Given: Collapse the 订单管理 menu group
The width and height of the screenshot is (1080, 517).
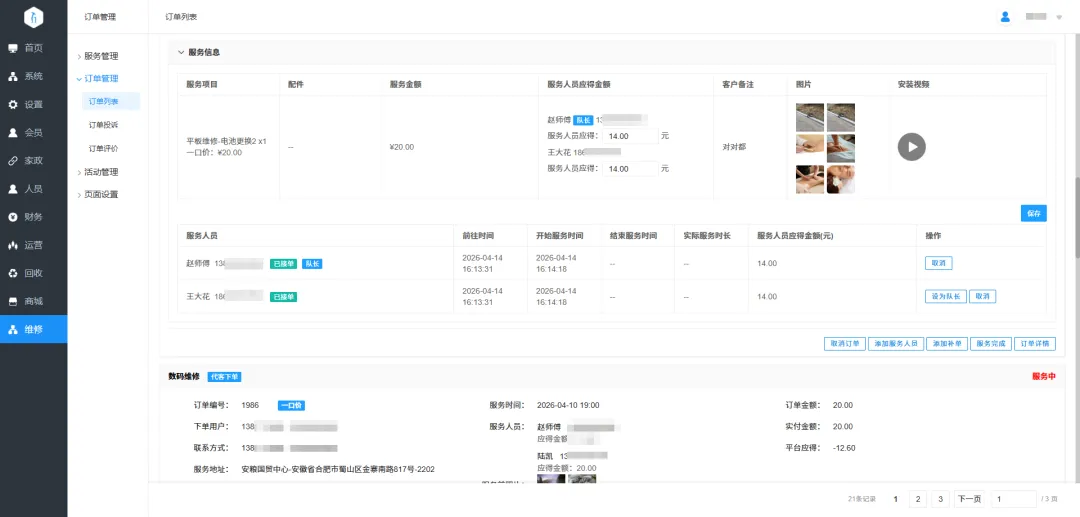Looking at the screenshot, I should click(x=100, y=78).
